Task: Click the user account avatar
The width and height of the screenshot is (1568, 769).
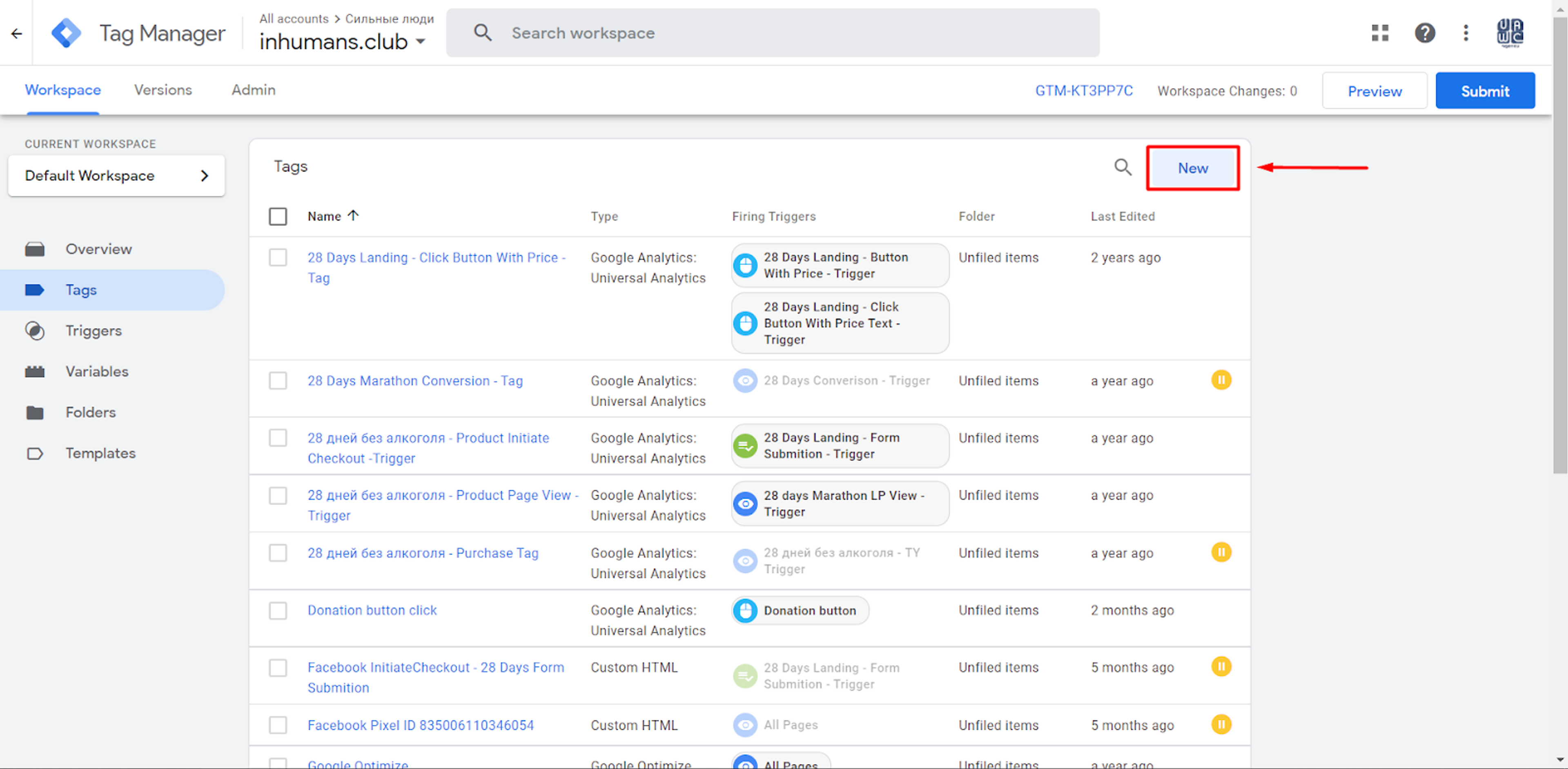Action: (1510, 33)
